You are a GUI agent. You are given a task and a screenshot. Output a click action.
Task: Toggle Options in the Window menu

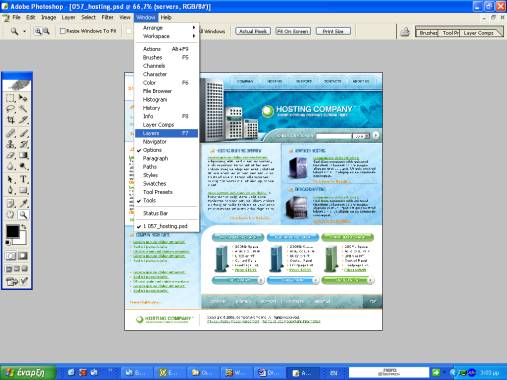[x=166, y=150]
